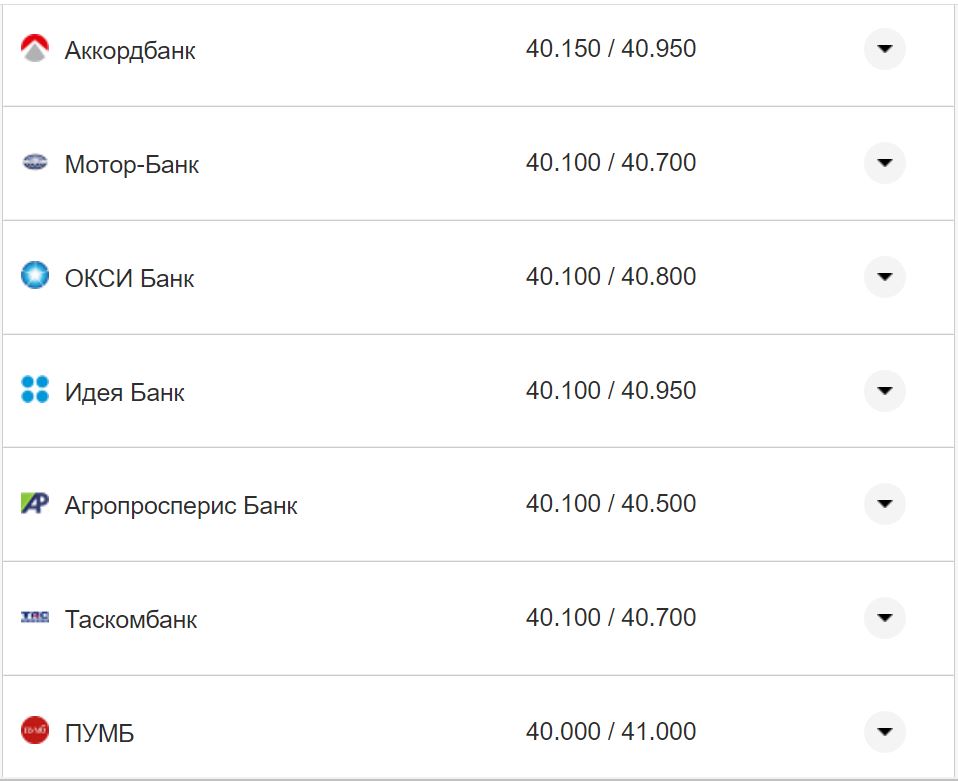Expand the Таскомбанк row arrow

coord(884,618)
